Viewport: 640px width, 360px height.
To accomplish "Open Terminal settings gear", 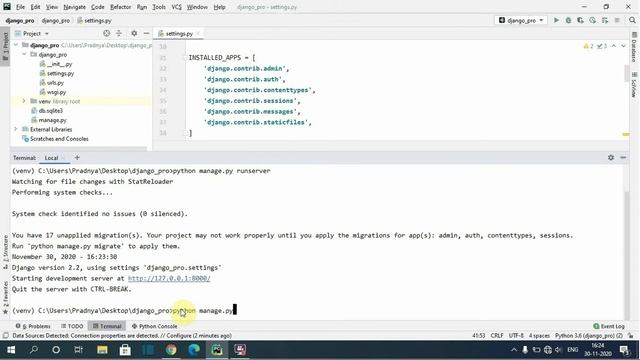I will (x=611, y=158).
